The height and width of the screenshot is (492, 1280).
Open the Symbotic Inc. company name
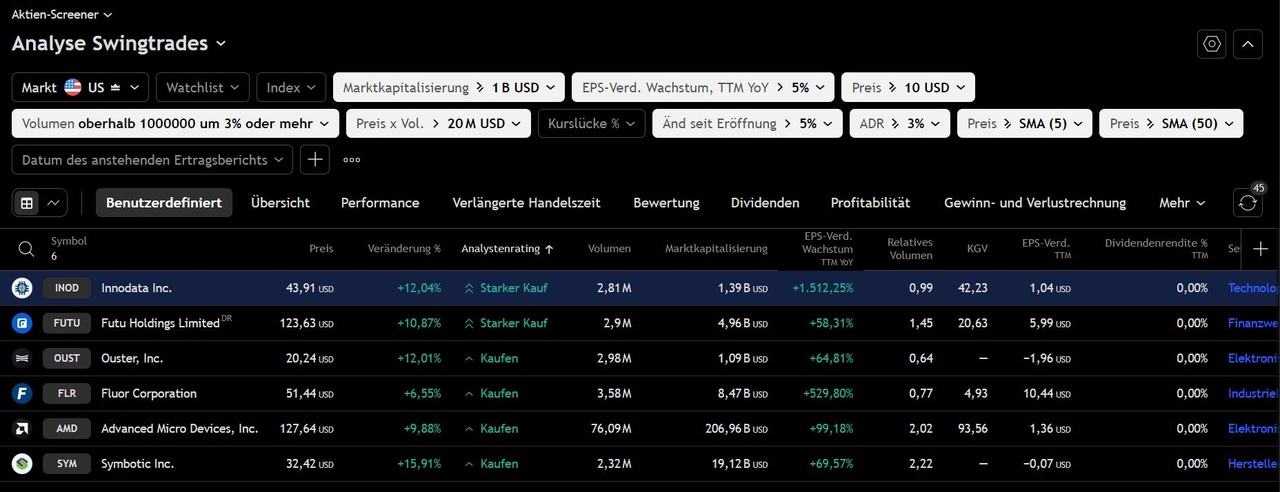click(x=137, y=463)
